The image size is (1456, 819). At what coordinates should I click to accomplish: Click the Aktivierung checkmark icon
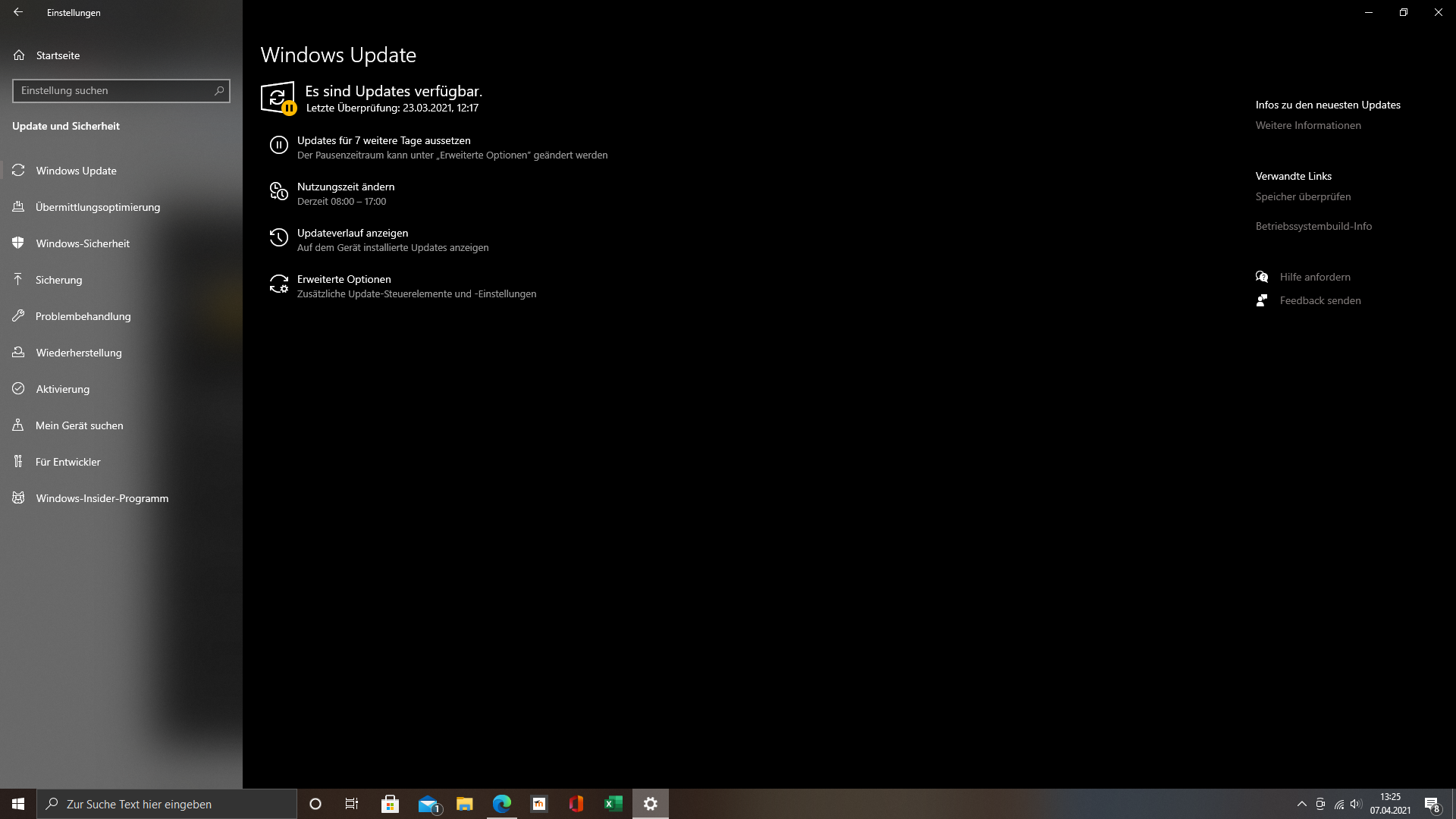click(18, 388)
